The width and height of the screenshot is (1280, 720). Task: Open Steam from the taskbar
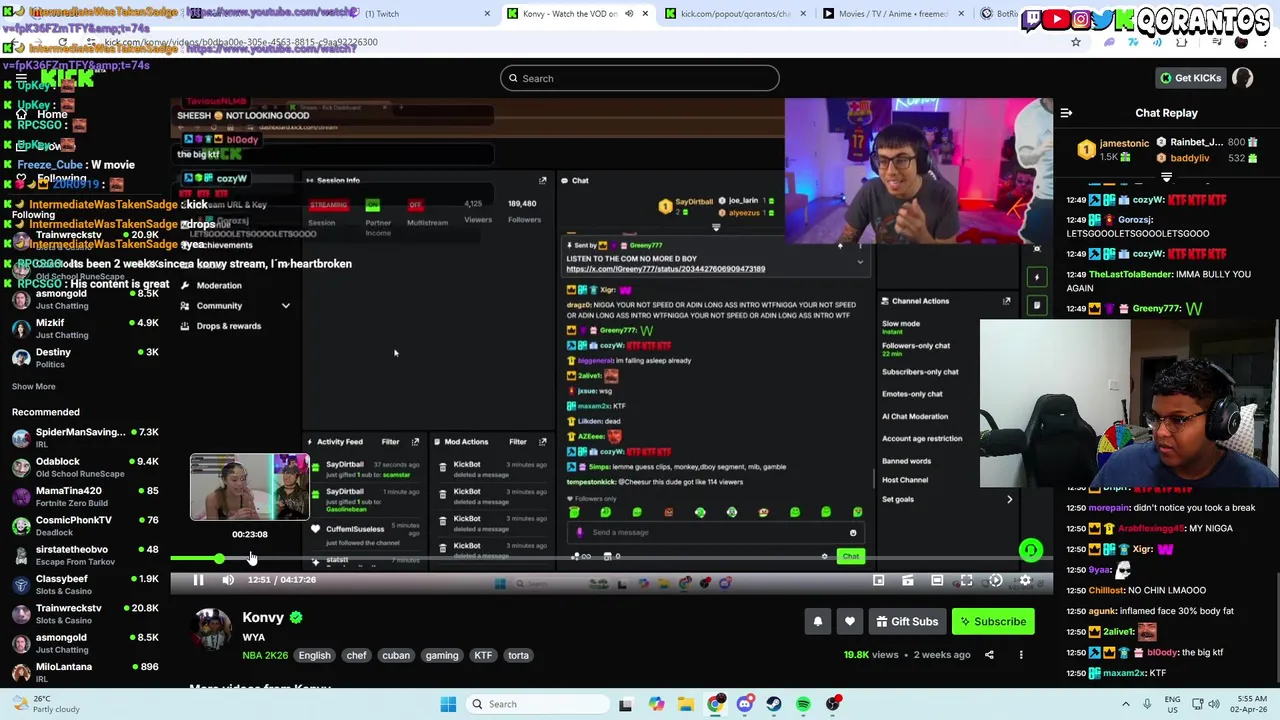(x=774, y=704)
